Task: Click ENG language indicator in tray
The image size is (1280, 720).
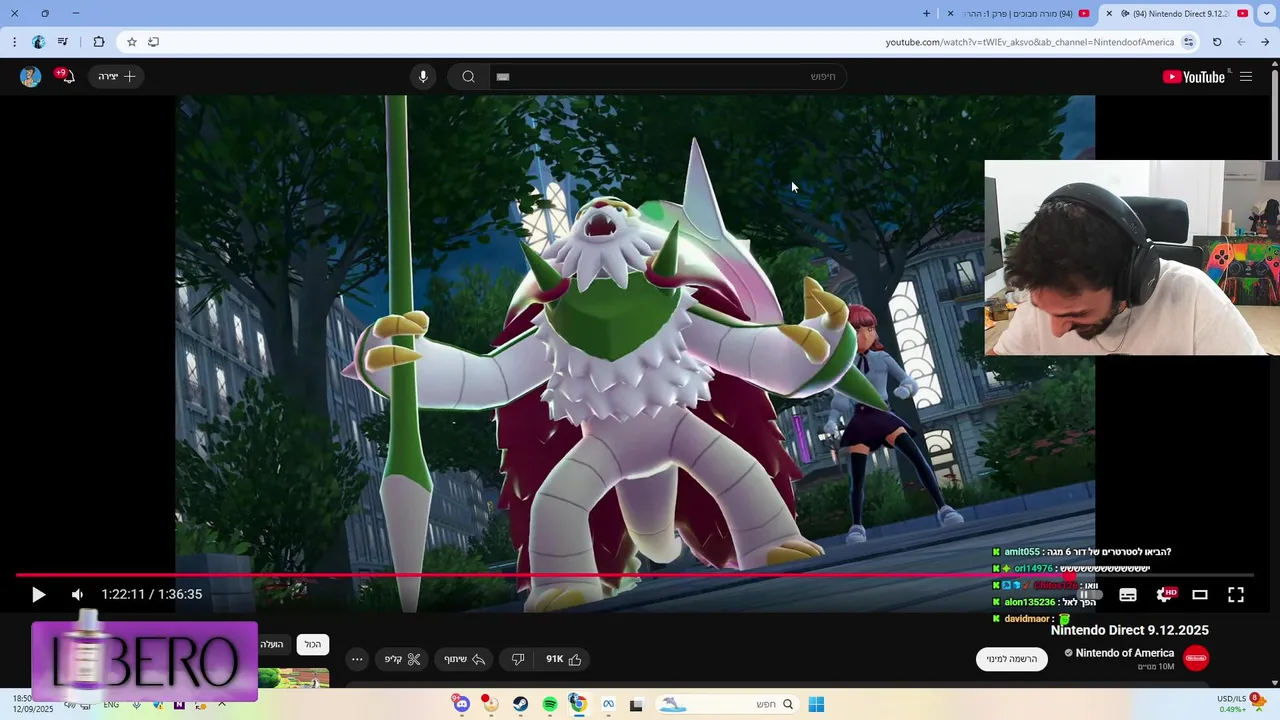Action: tap(111, 704)
